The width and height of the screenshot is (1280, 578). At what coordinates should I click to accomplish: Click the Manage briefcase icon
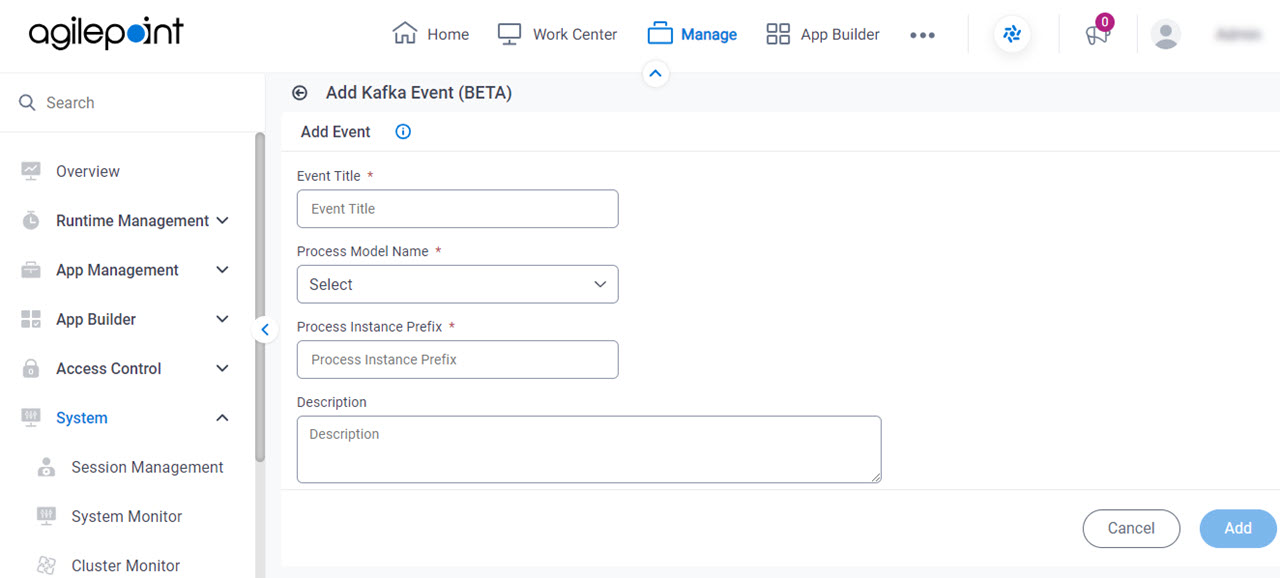point(660,34)
